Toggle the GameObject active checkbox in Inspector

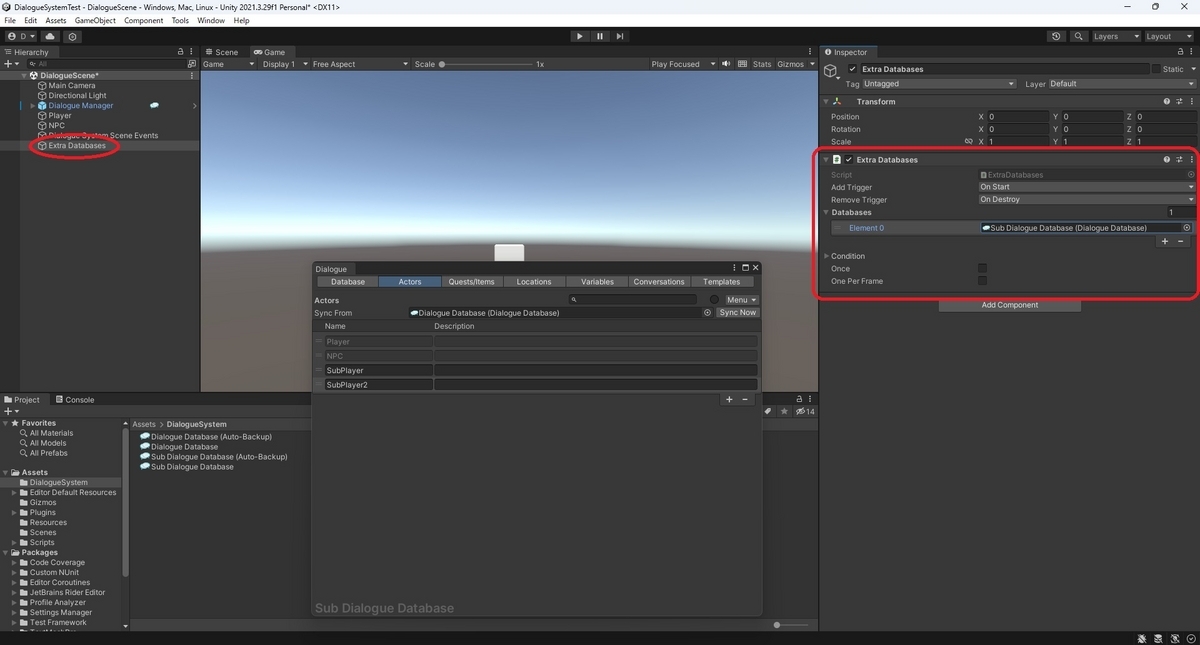pyautogui.click(x=852, y=69)
